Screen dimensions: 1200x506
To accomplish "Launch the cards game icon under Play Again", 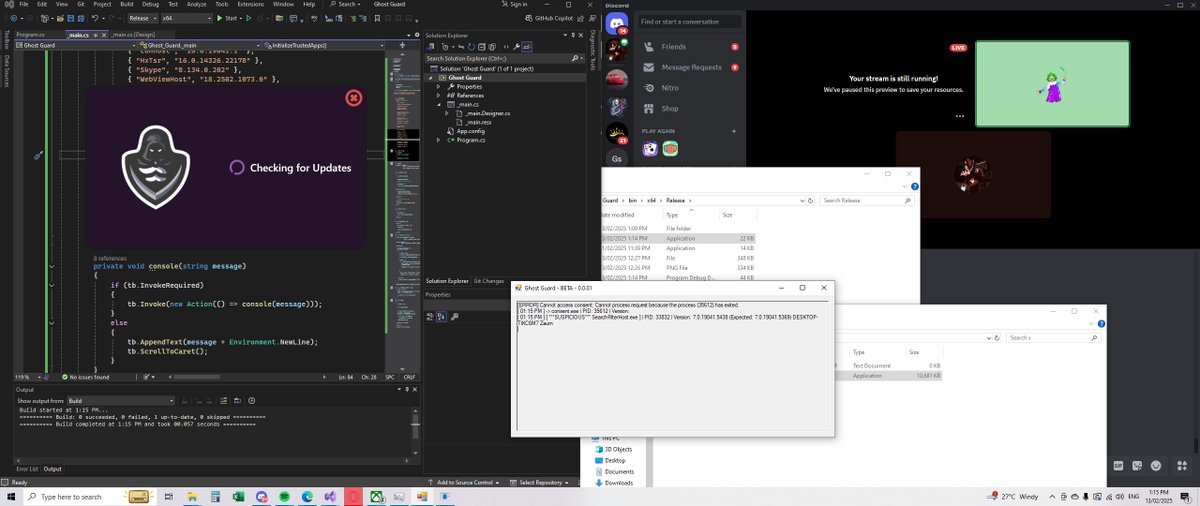I will (650, 149).
